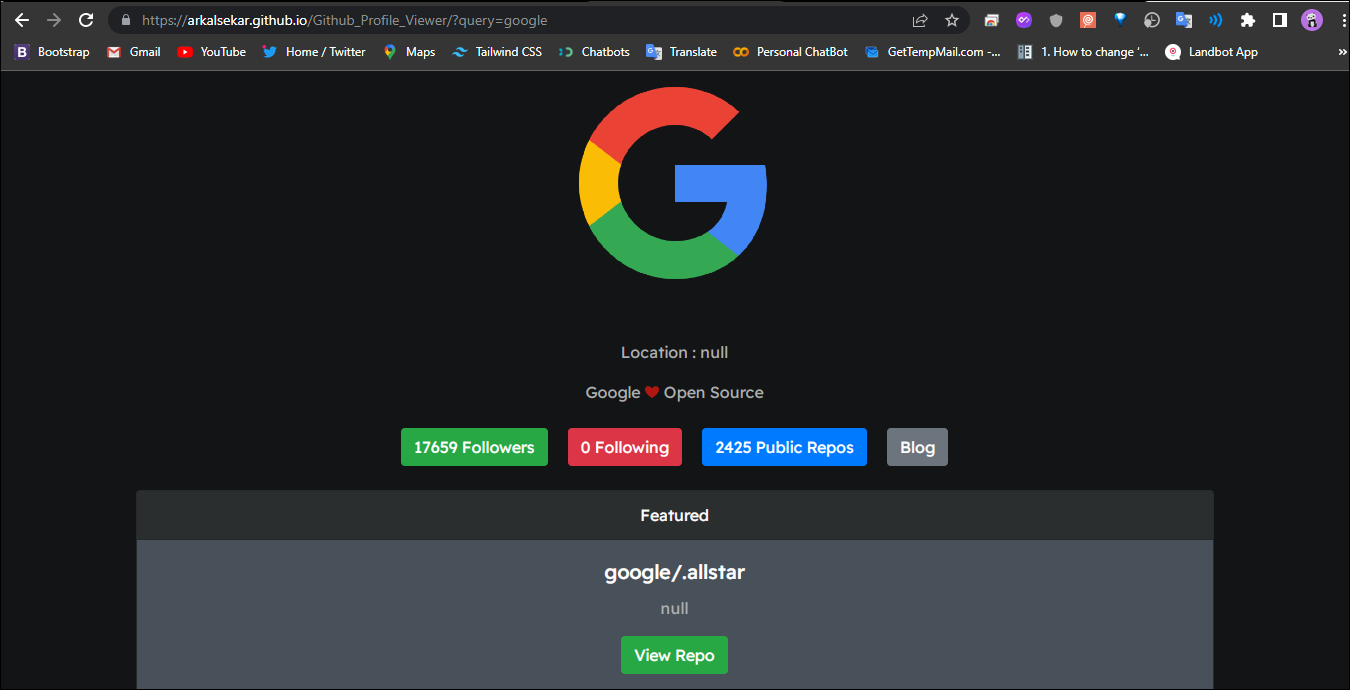
Task: Open the Extensions puzzle menu
Action: [x=1248, y=20]
